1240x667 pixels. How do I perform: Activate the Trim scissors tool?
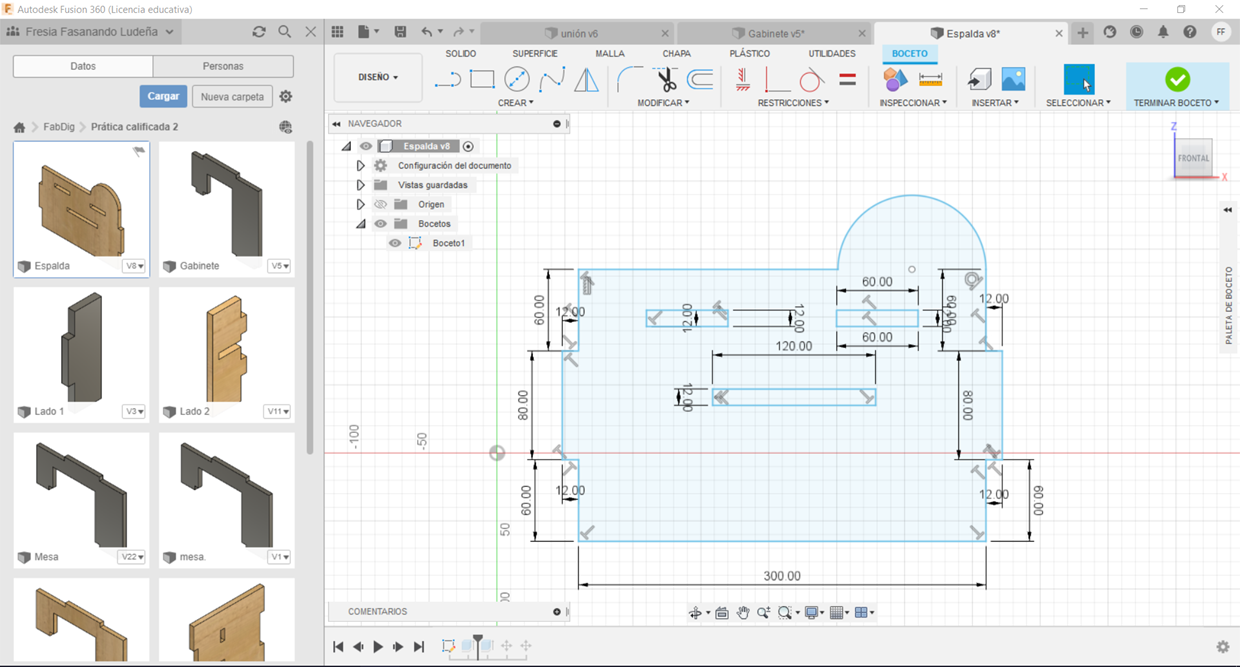(x=666, y=80)
